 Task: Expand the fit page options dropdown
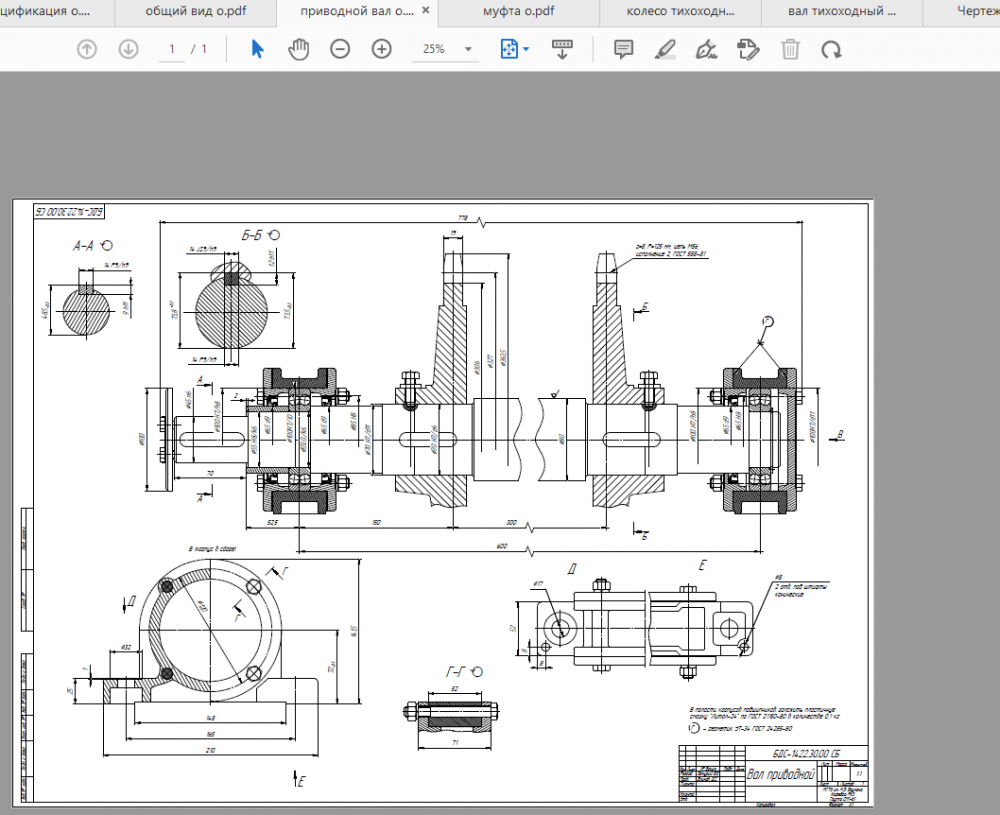pyautogui.click(x=526, y=49)
